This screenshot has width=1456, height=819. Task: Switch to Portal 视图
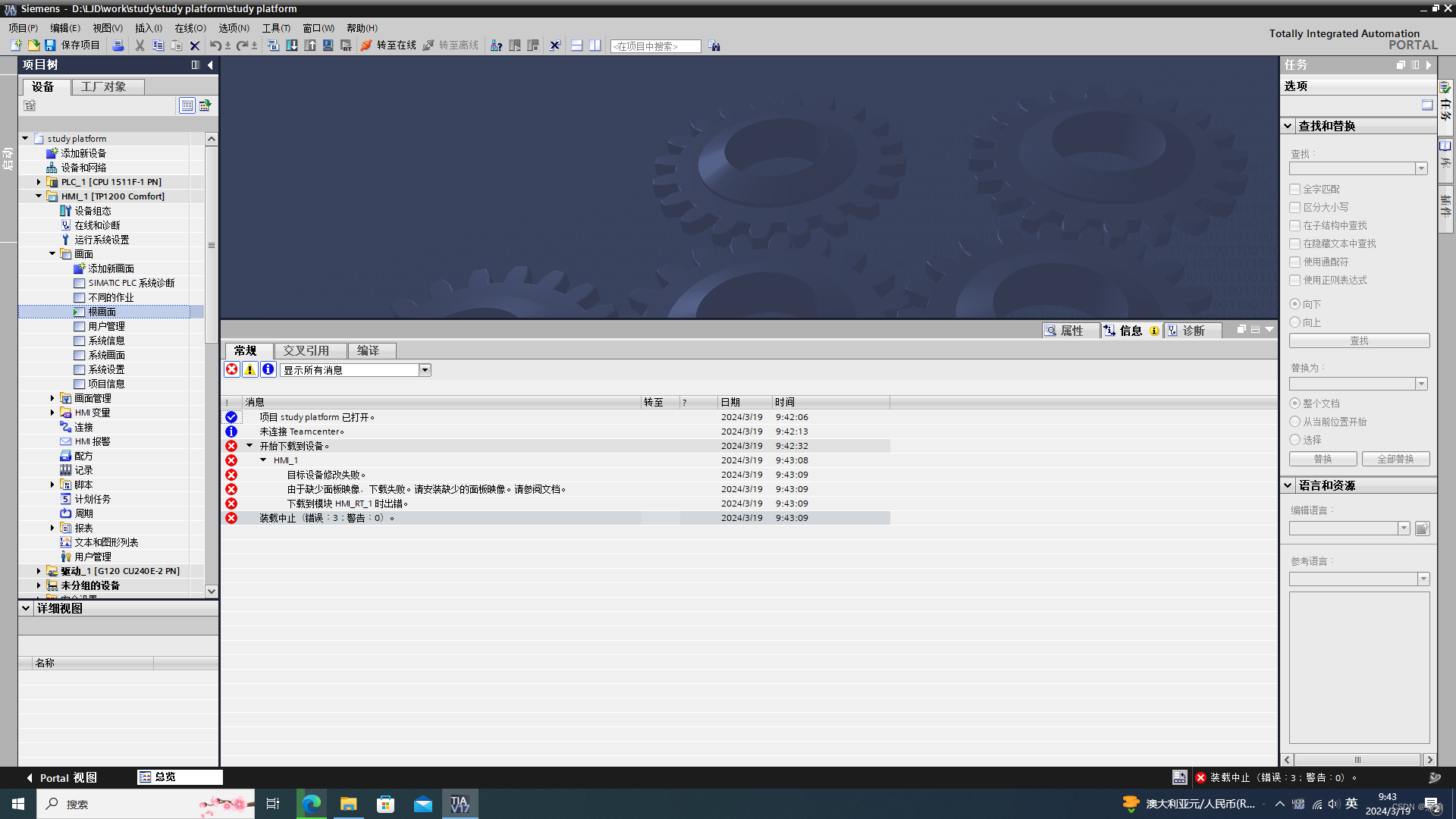(62, 777)
